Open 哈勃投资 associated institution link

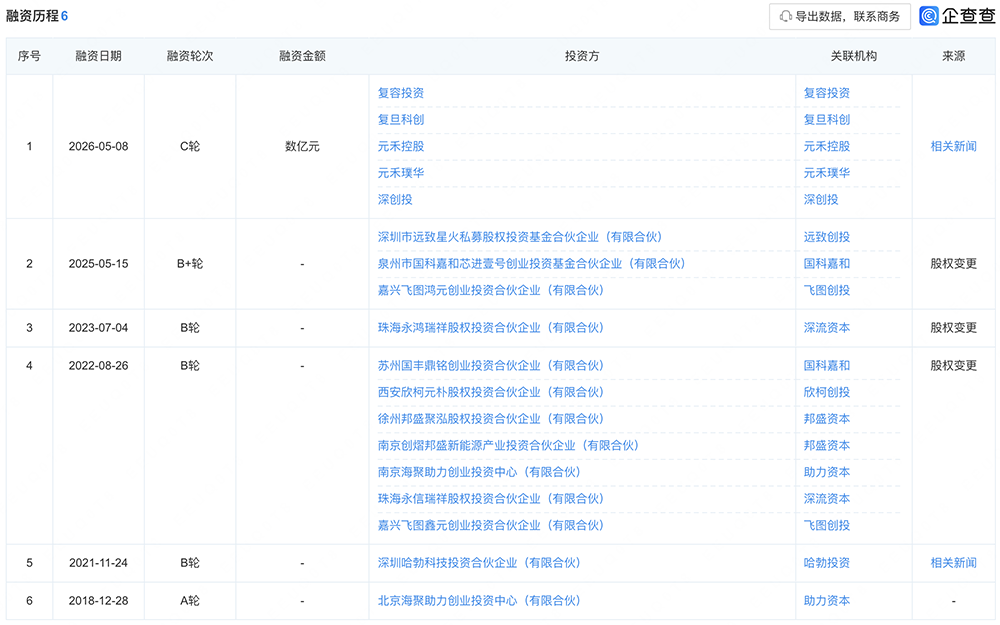click(x=827, y=563)
